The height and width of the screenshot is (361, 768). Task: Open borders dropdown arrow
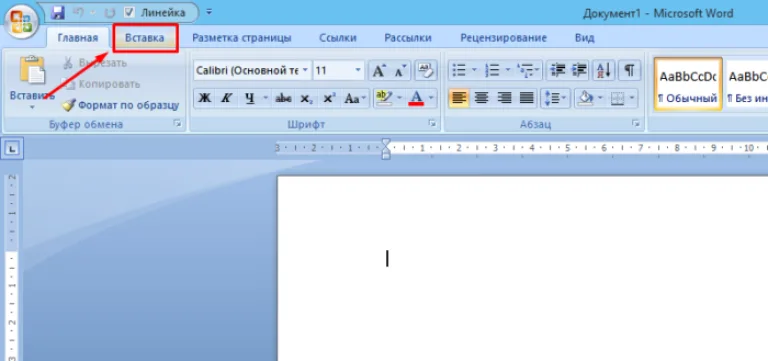coord(633,98)
